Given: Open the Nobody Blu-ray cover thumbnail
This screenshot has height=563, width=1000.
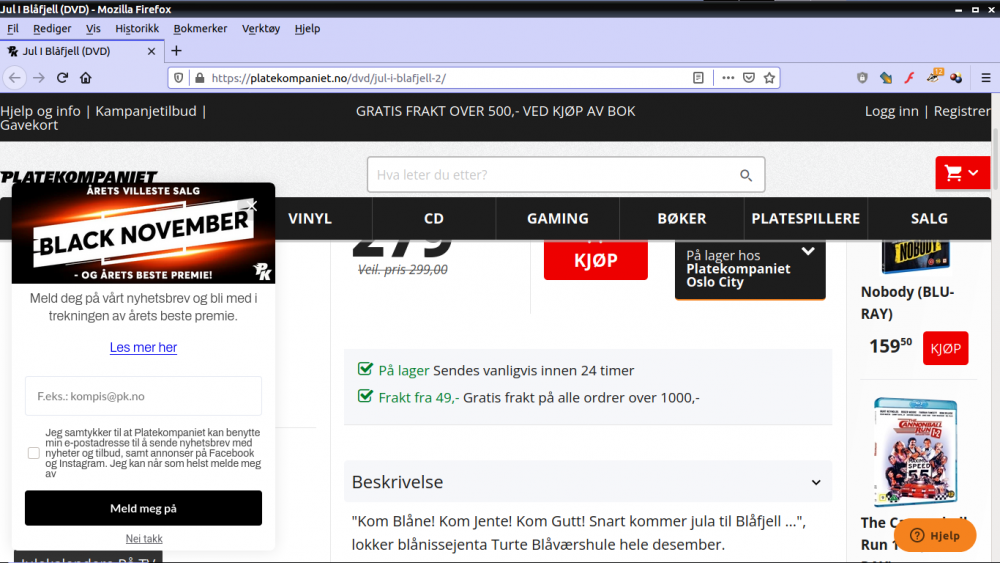Looking at the screenshot, I should click(916, 257).
